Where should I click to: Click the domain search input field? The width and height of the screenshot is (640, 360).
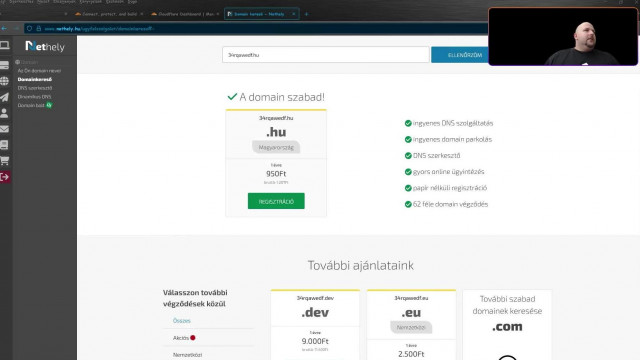tap(326, 55)
